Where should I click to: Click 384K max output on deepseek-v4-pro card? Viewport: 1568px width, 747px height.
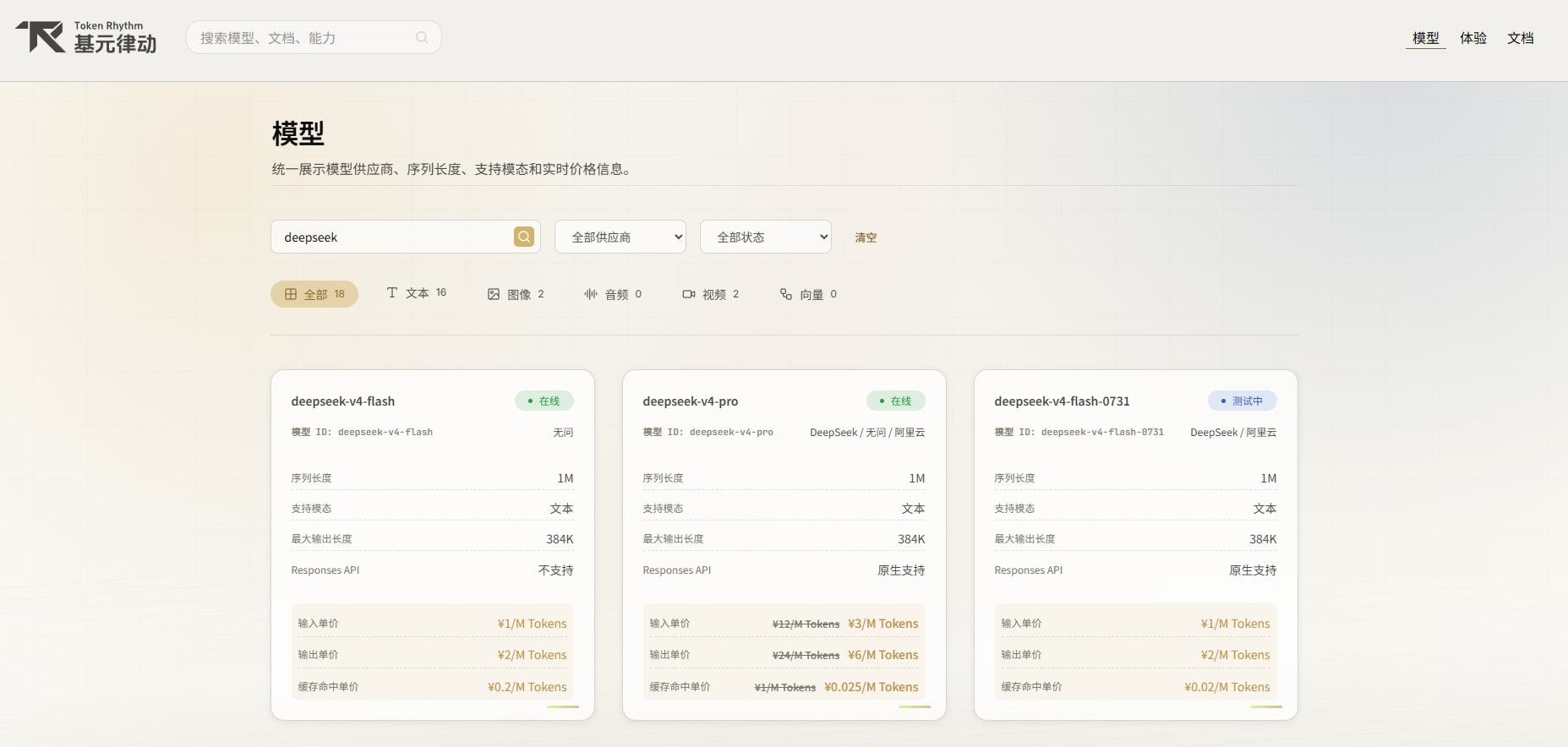(x=911, y=539)
